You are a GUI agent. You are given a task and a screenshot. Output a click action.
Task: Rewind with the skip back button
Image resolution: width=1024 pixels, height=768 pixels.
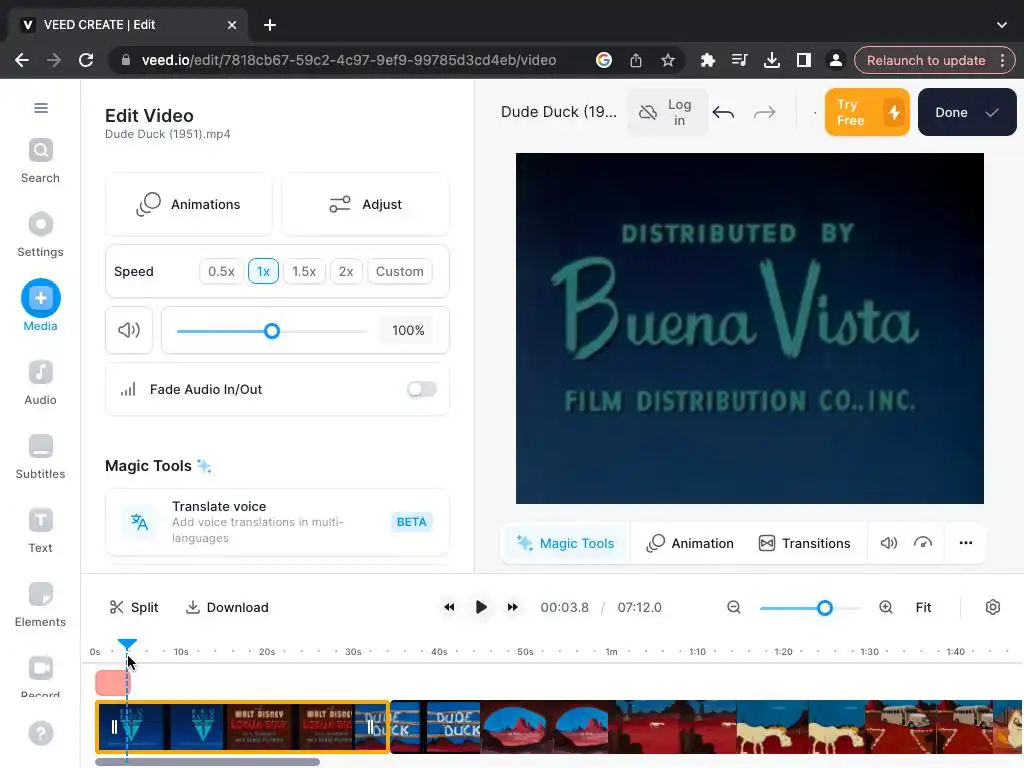449,607
